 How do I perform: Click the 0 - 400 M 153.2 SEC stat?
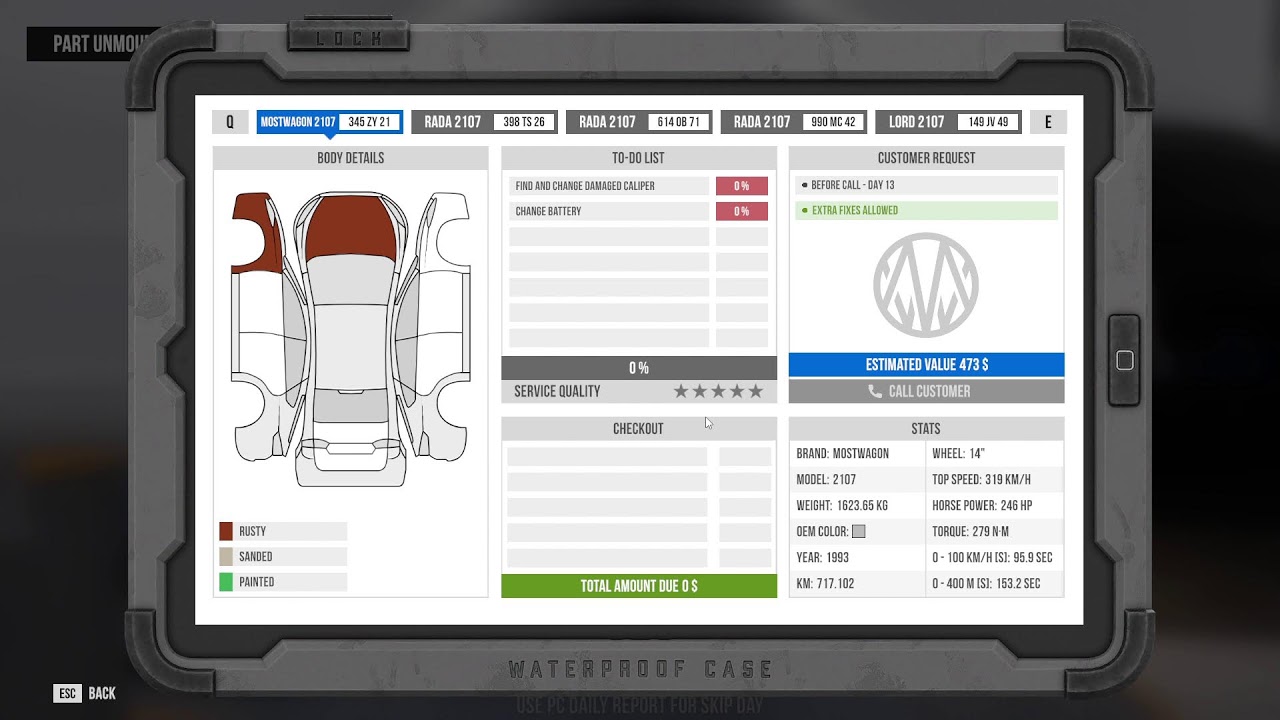(x=995, y=583)
